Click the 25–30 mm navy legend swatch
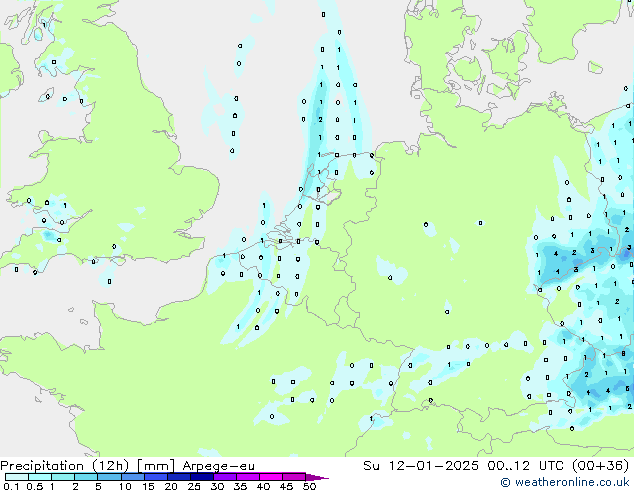Viewport: 634px width, 490px height. coord(201,477)
